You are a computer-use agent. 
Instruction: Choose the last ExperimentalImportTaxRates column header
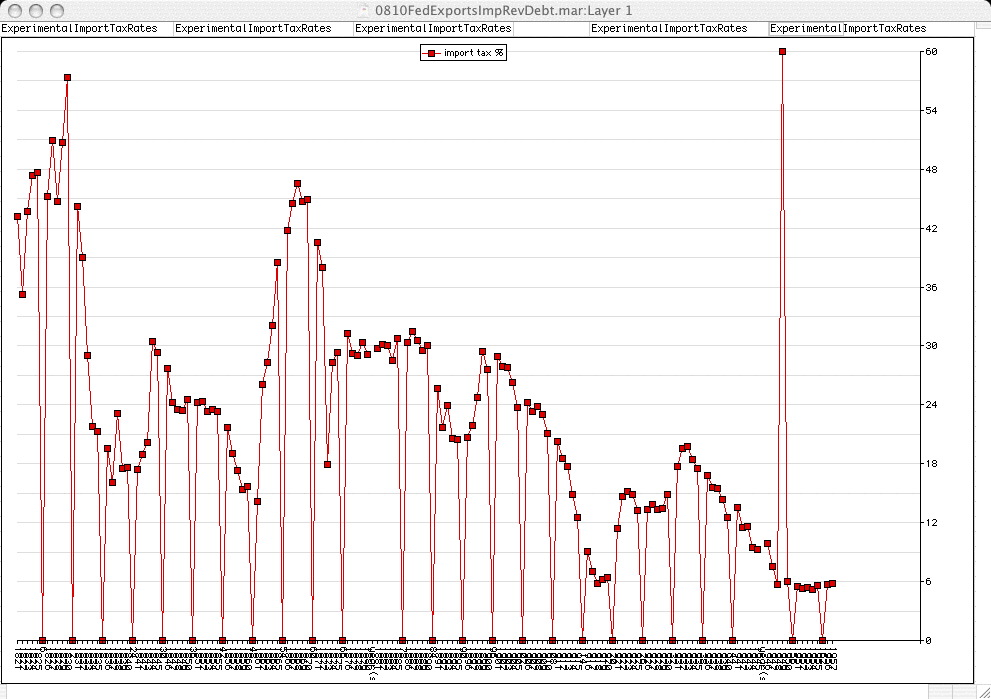coord(848,29)
